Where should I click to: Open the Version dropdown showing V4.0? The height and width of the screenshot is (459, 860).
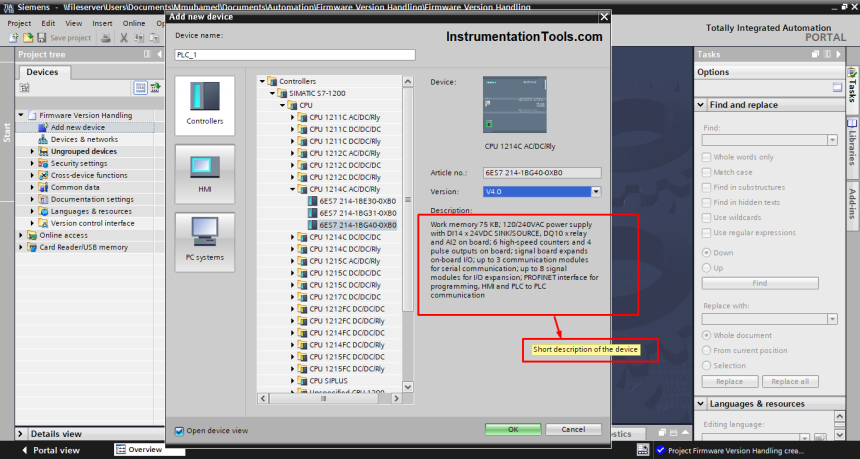tap(596, 192)
